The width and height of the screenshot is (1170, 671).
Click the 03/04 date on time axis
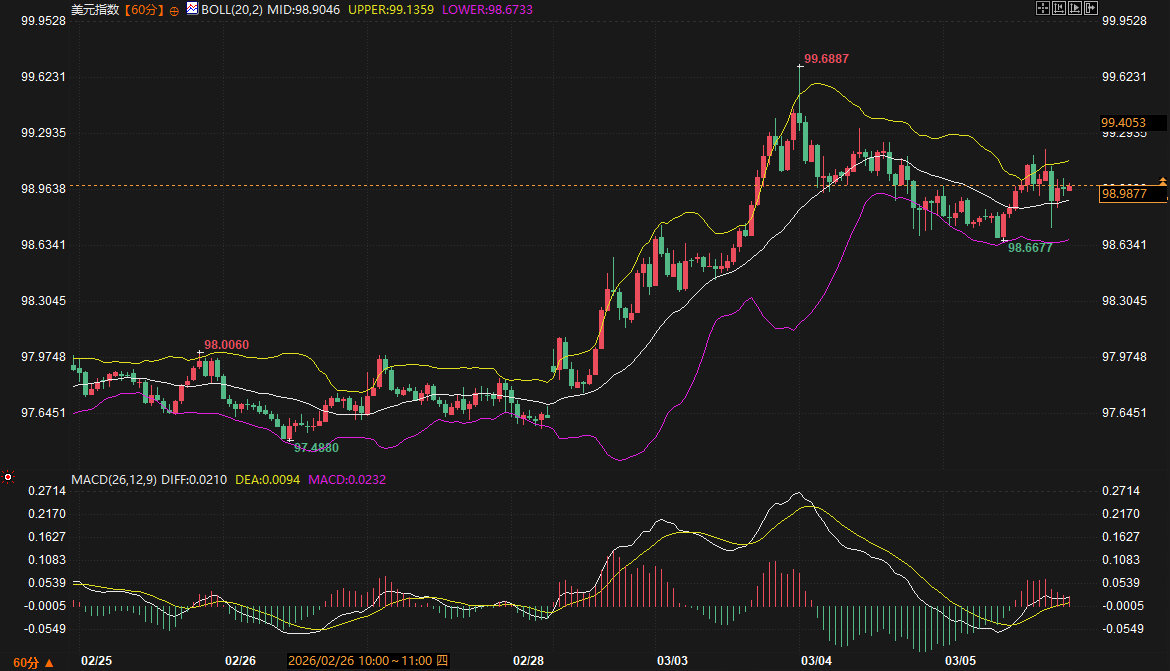(x=817, y=661)
